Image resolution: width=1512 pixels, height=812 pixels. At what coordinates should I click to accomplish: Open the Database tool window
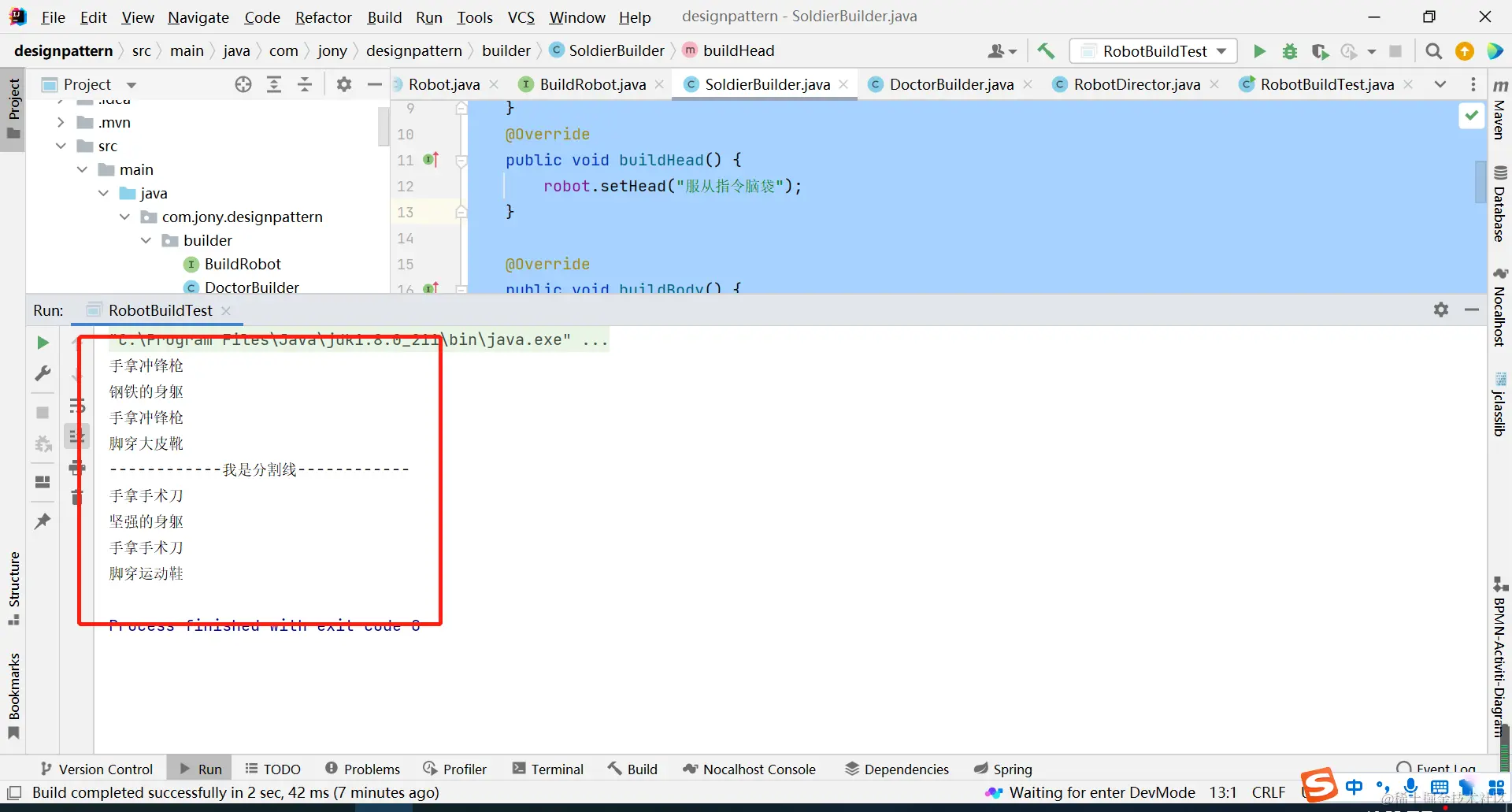[x=1500, y=205]
